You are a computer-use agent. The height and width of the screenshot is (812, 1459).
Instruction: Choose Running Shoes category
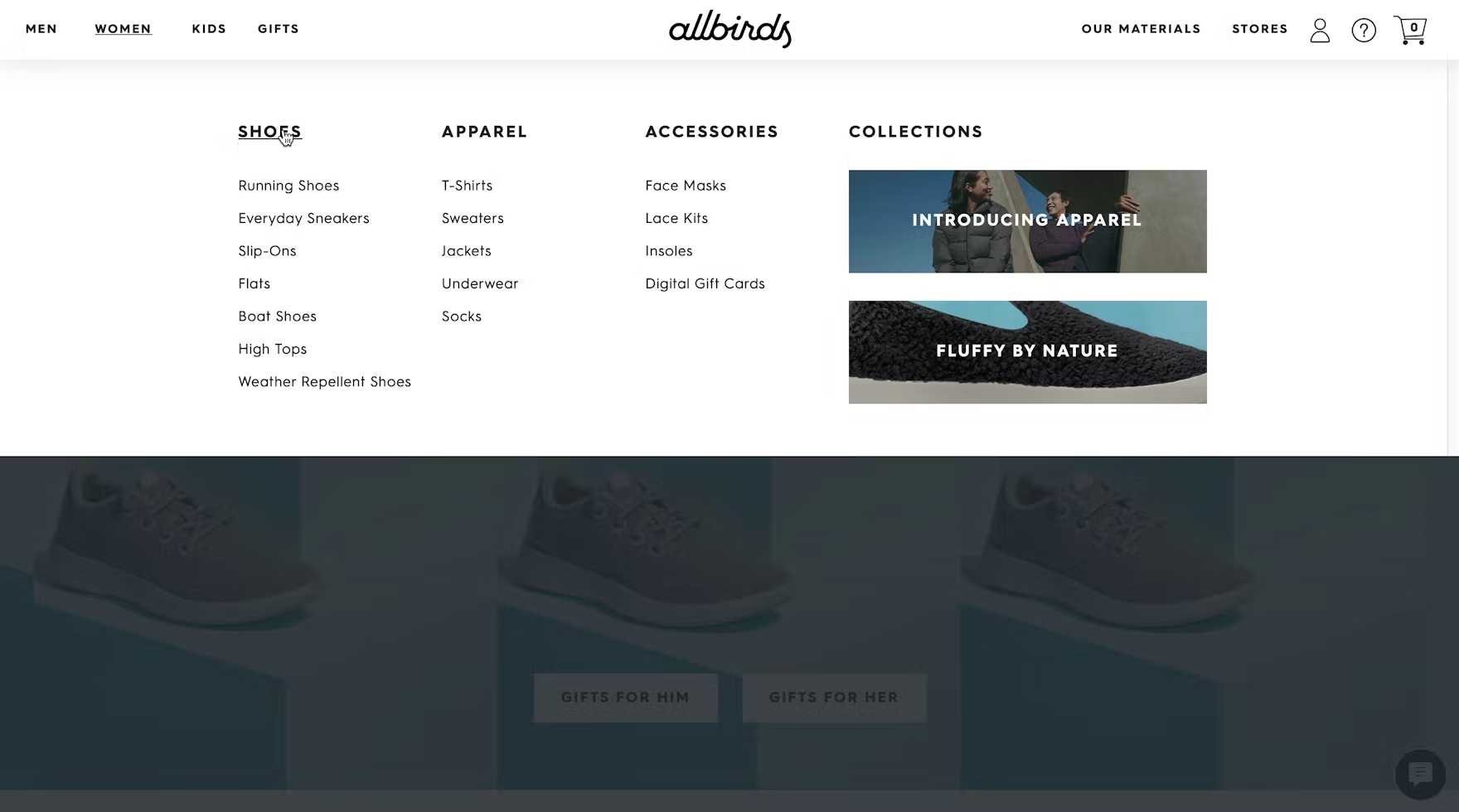tap(288, 186)
